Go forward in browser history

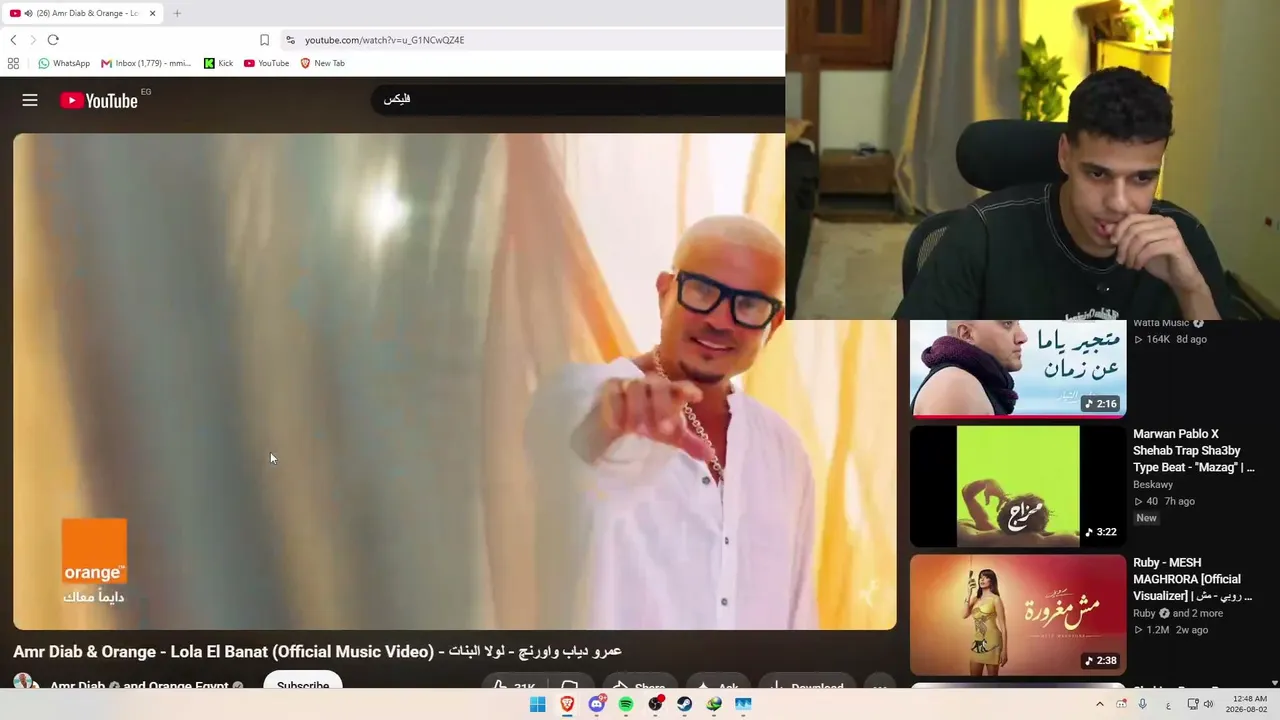click(x=33, y=40)
